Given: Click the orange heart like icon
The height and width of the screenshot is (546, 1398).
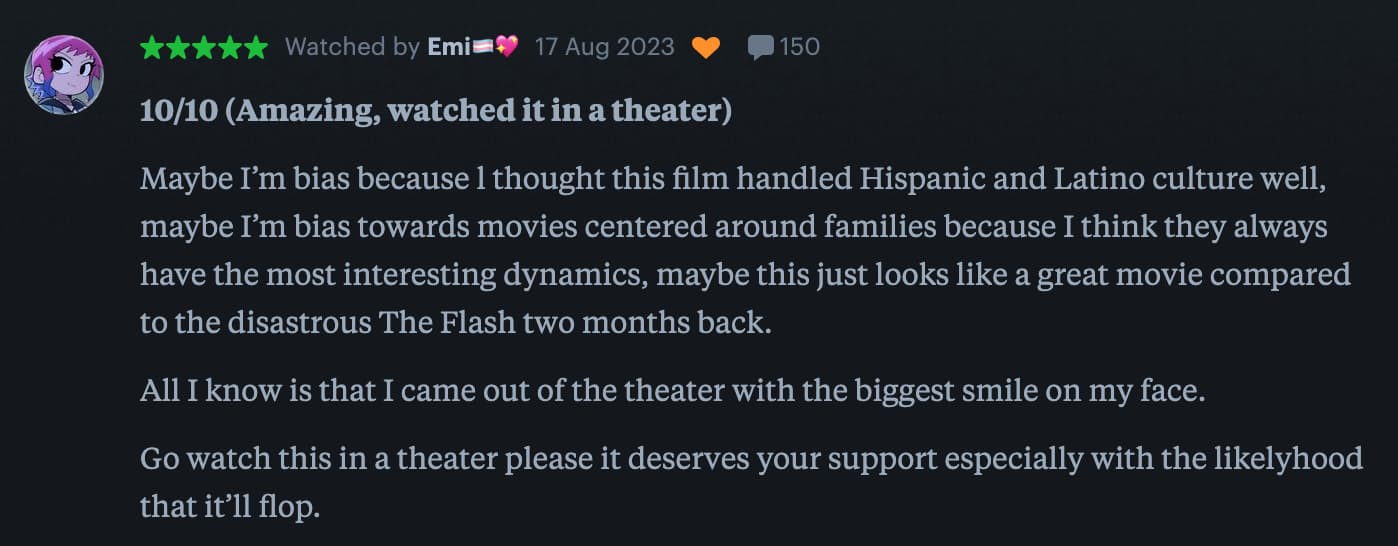Looking at the screenshot, I should coord(706,47).
